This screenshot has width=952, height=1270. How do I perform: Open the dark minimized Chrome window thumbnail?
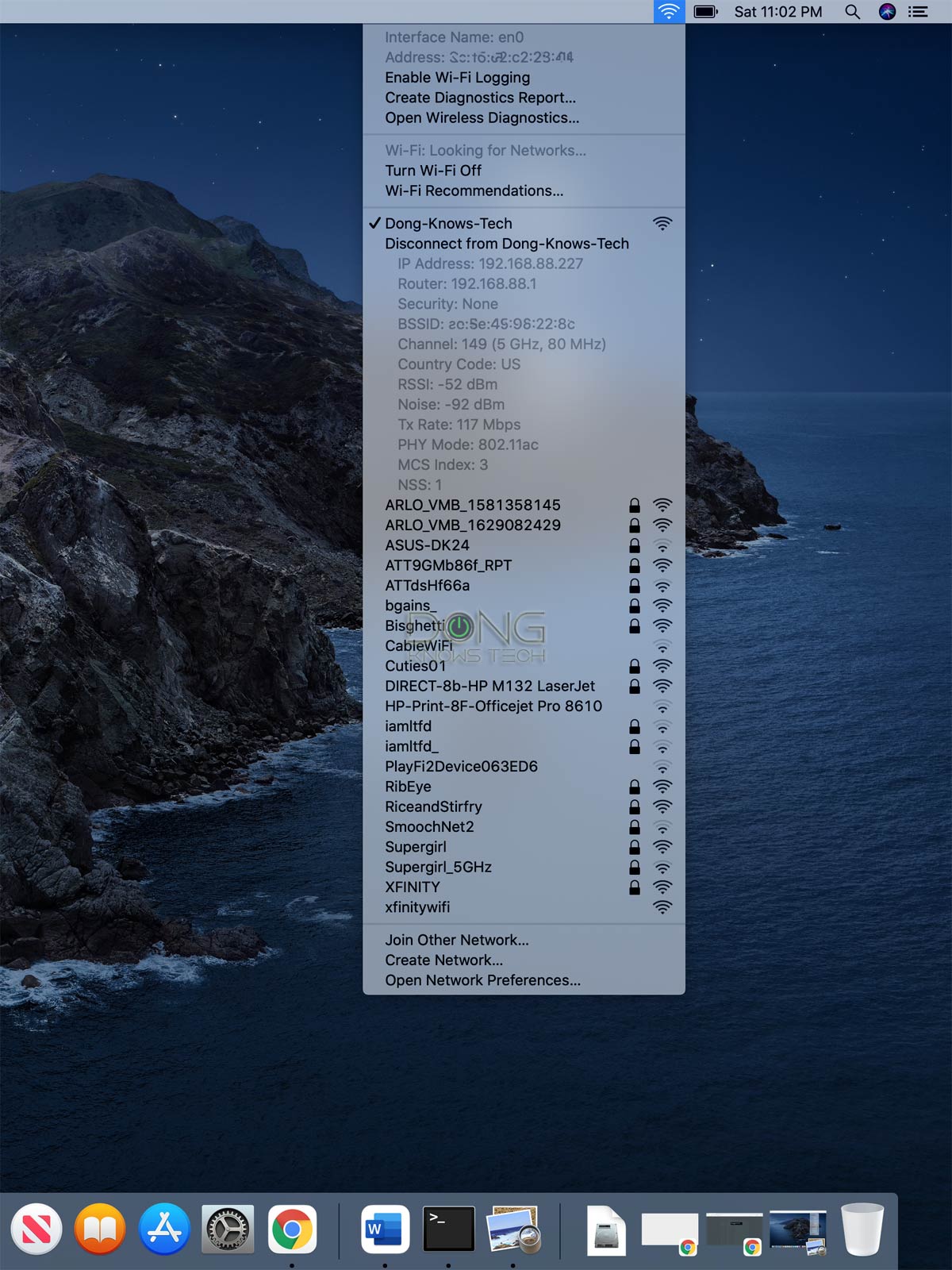[x=734, y=1232]
